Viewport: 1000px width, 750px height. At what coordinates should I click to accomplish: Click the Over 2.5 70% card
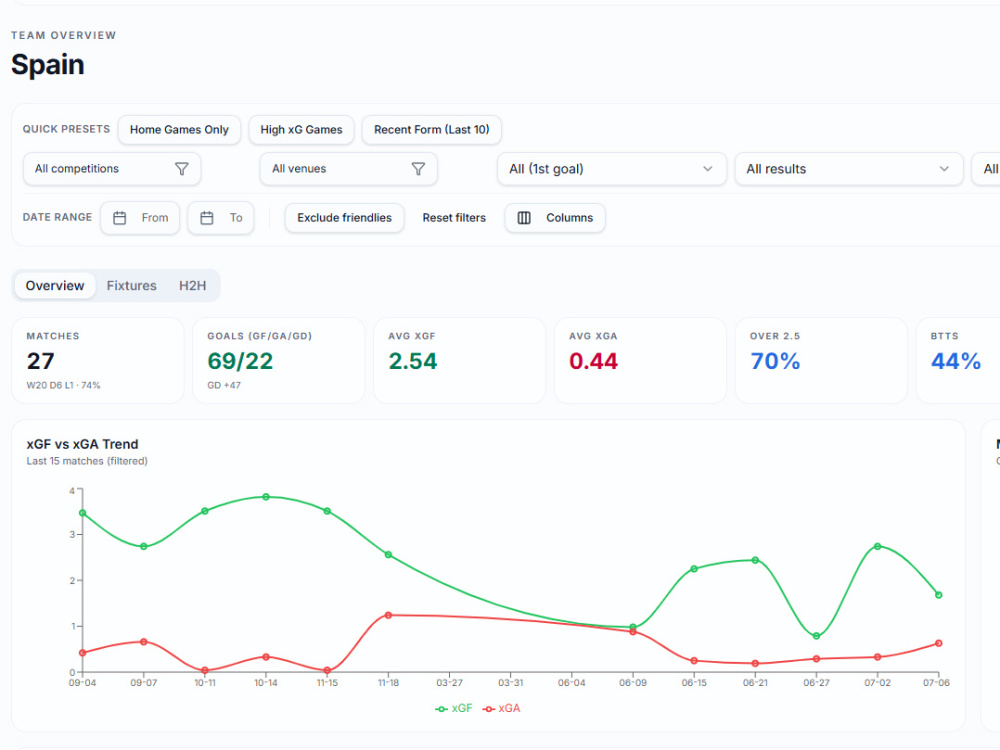821,360
